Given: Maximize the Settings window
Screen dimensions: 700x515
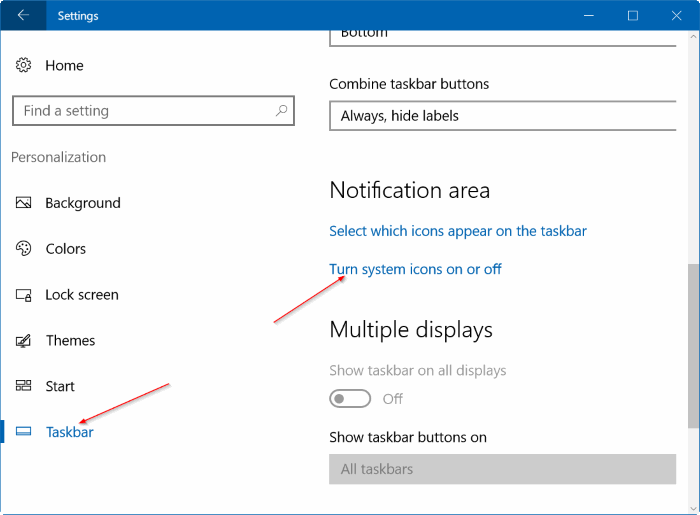Looking at the screenshot, I should (633, 16).
